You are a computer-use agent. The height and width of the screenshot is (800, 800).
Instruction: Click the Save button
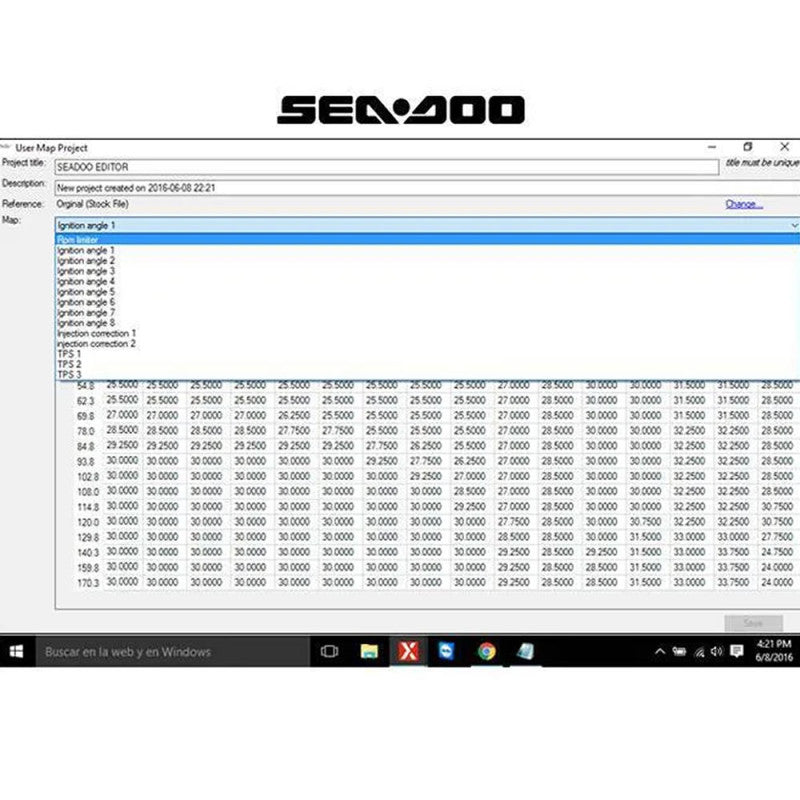[x=754, y=623]
